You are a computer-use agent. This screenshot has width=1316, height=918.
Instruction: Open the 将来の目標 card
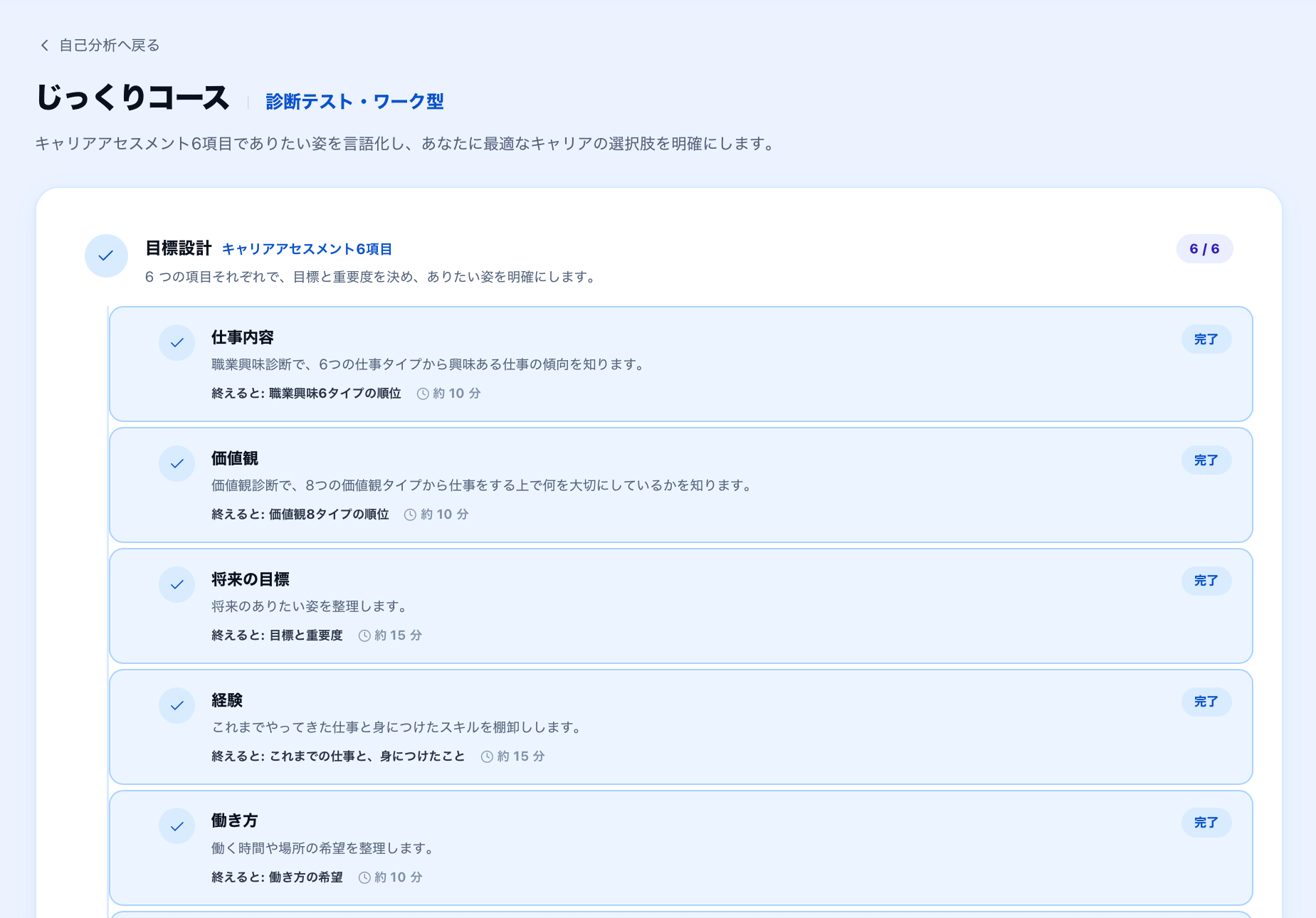pos(681,606)
